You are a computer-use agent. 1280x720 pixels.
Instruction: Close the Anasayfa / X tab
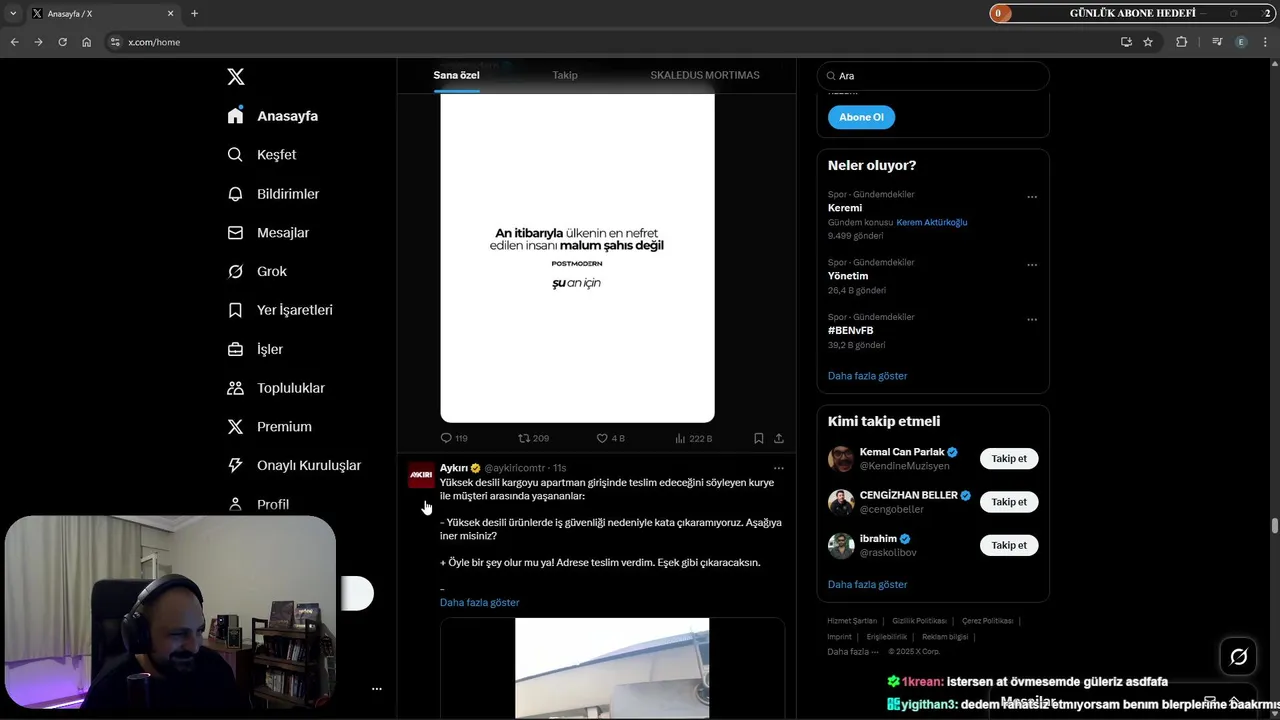click(170, 13)
